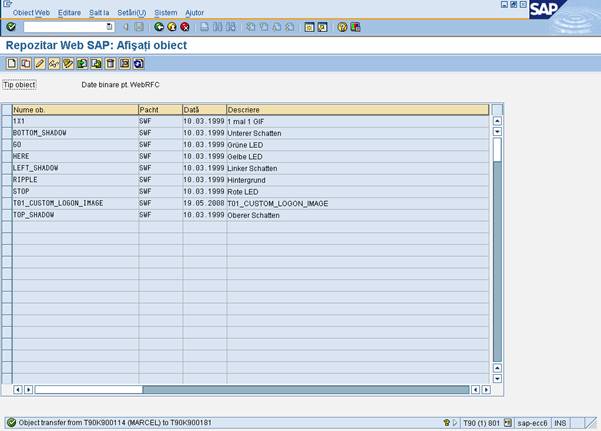
Task: Select row marker for LEFT_SHADOW
Action: coord(7,168)
